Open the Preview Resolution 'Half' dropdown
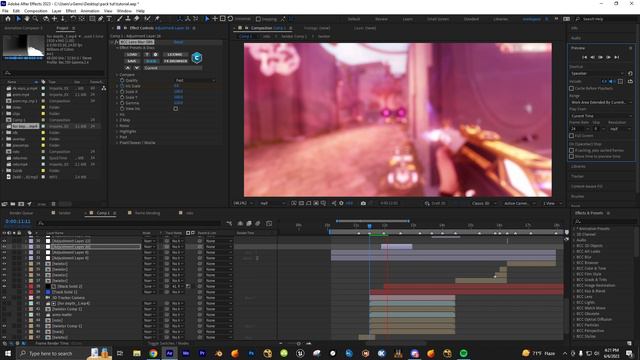This screenshot has width=640, height=360. coord(620,129)
